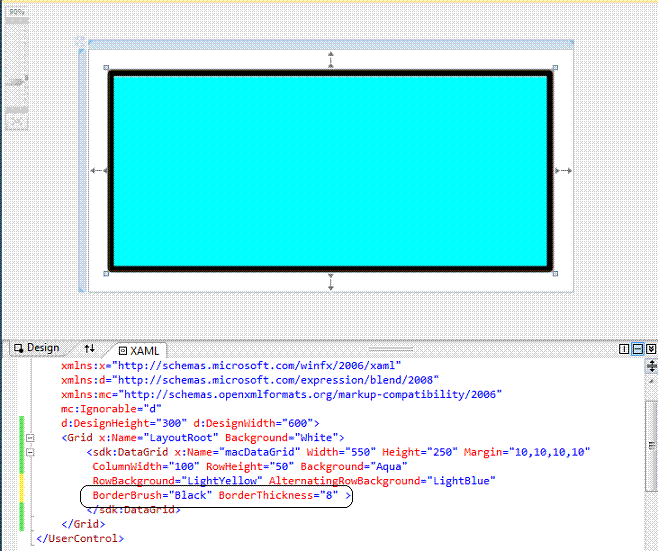Screen dimensions: 658x551
Task: Click the x:Name="macDataGrid" attribute
Action: [237, 452]
